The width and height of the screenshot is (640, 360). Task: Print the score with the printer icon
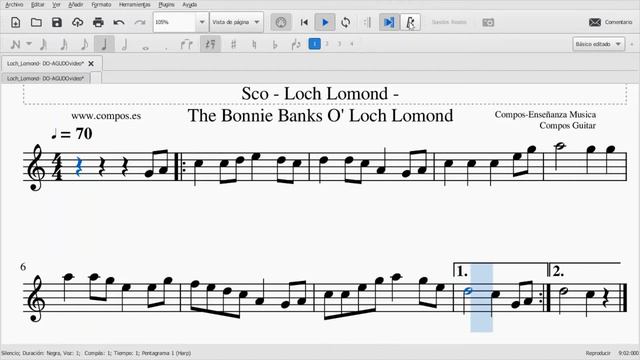(x=98, y=22)
